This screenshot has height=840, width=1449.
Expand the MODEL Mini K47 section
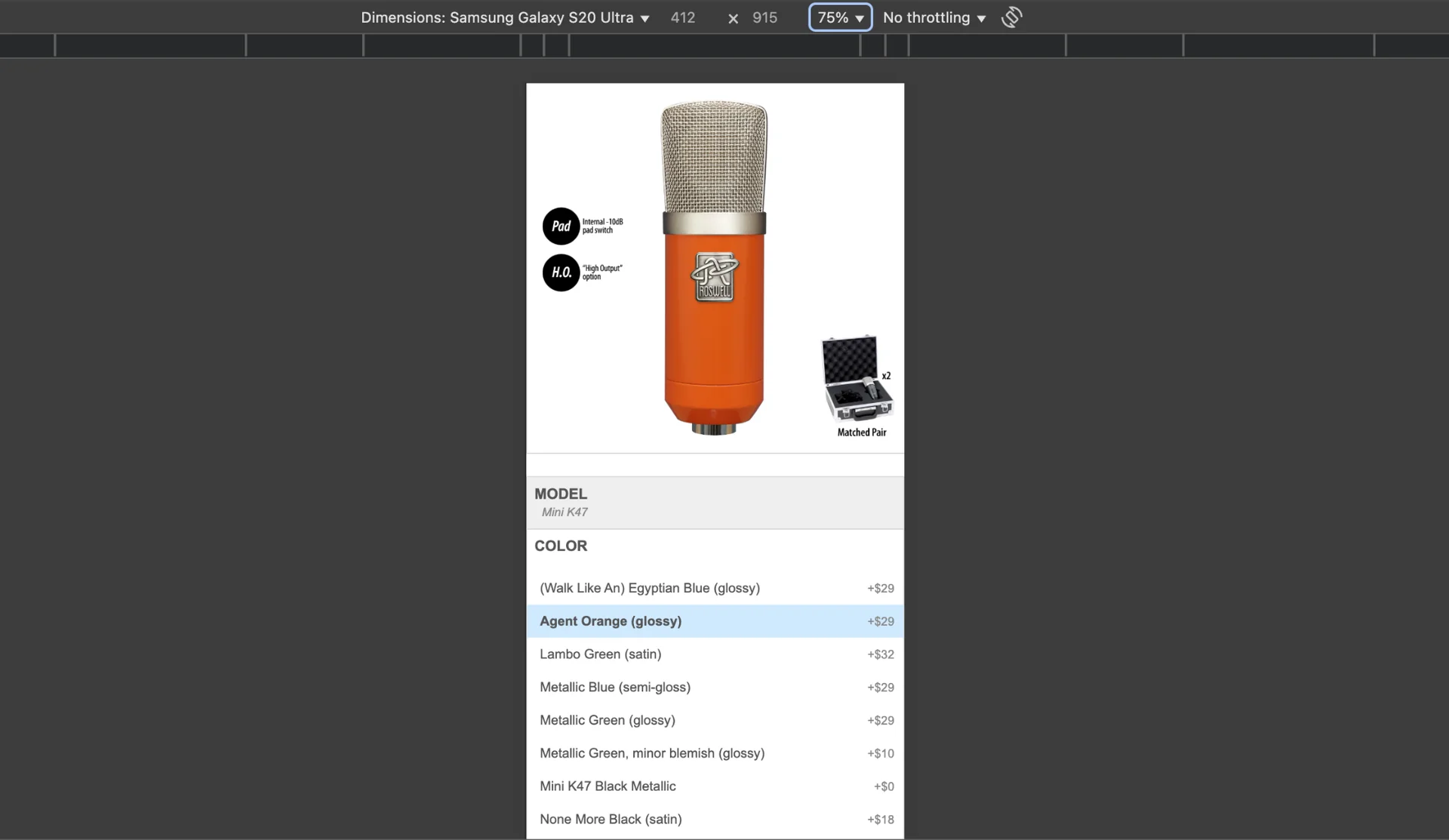(715, 503)
